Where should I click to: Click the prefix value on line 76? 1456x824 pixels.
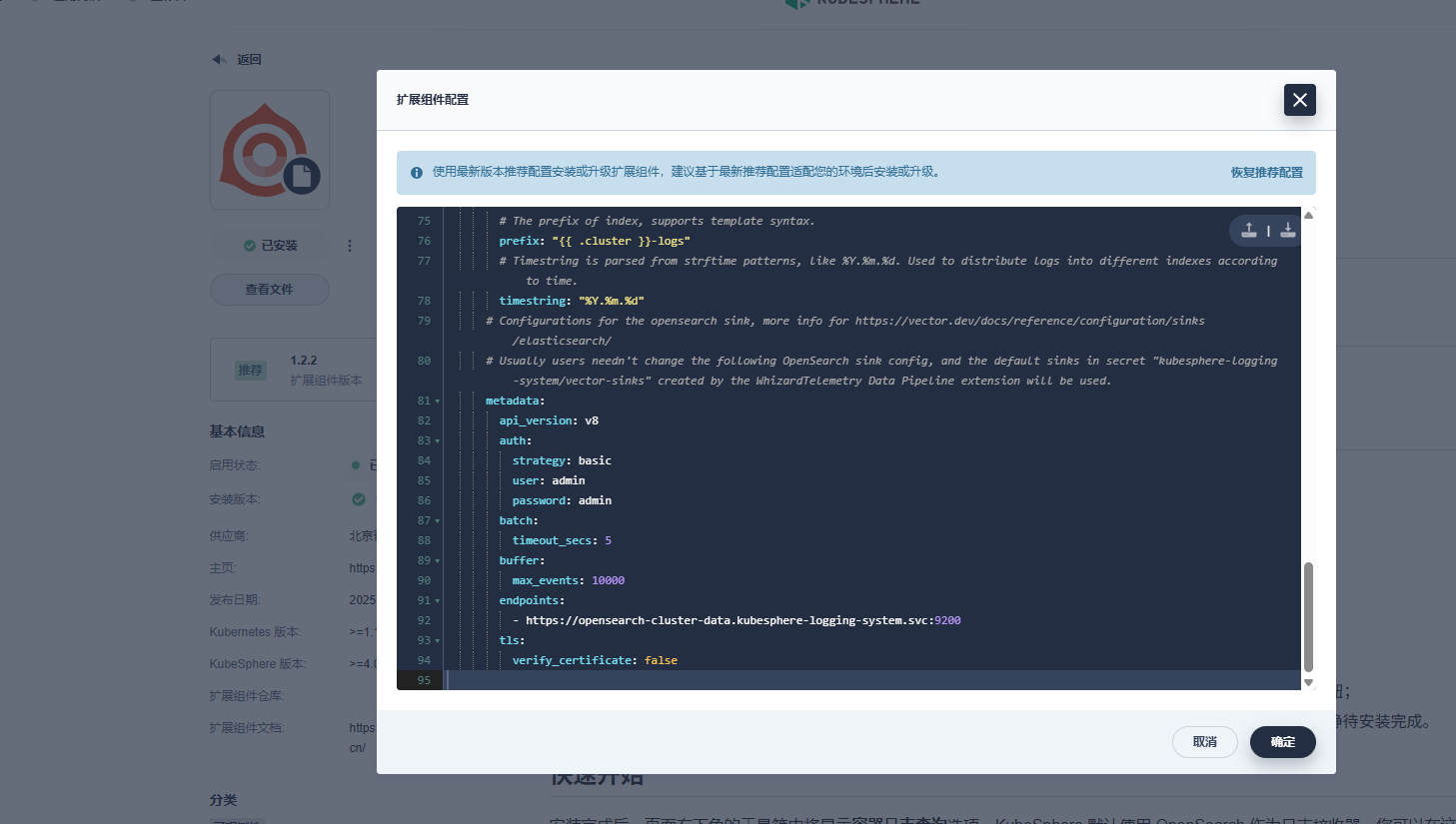(621, 241)
